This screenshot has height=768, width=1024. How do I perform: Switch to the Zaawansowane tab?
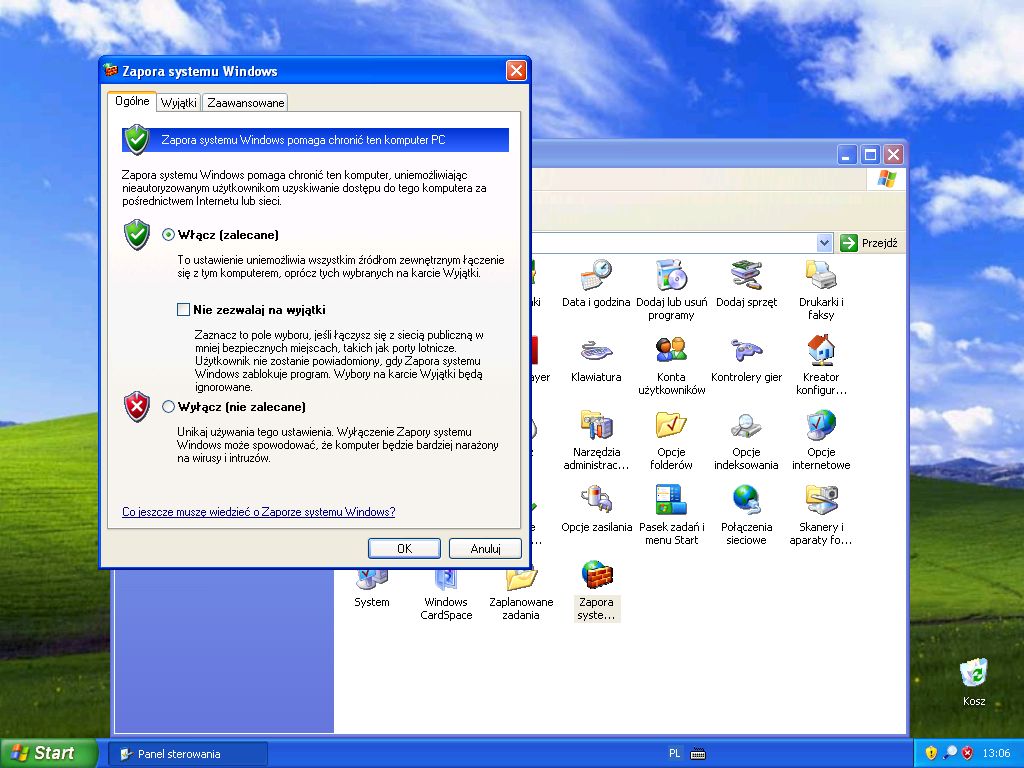pyautogui.click(x=246, y=103)
